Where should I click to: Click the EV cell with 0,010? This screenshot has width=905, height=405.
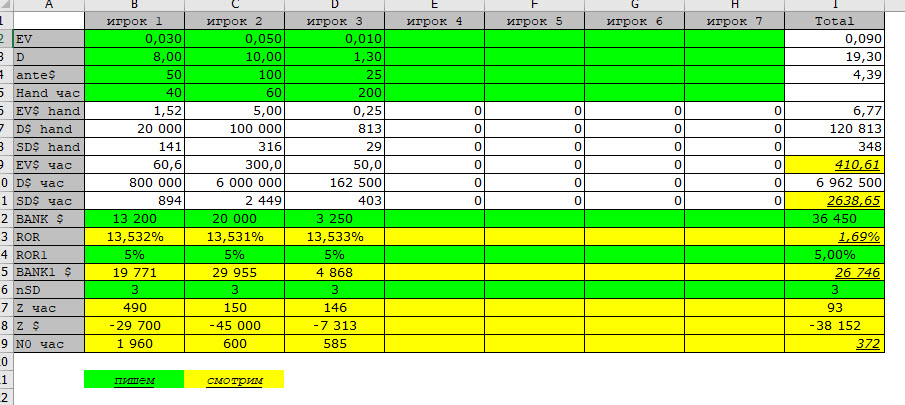(x=335, y=39)
